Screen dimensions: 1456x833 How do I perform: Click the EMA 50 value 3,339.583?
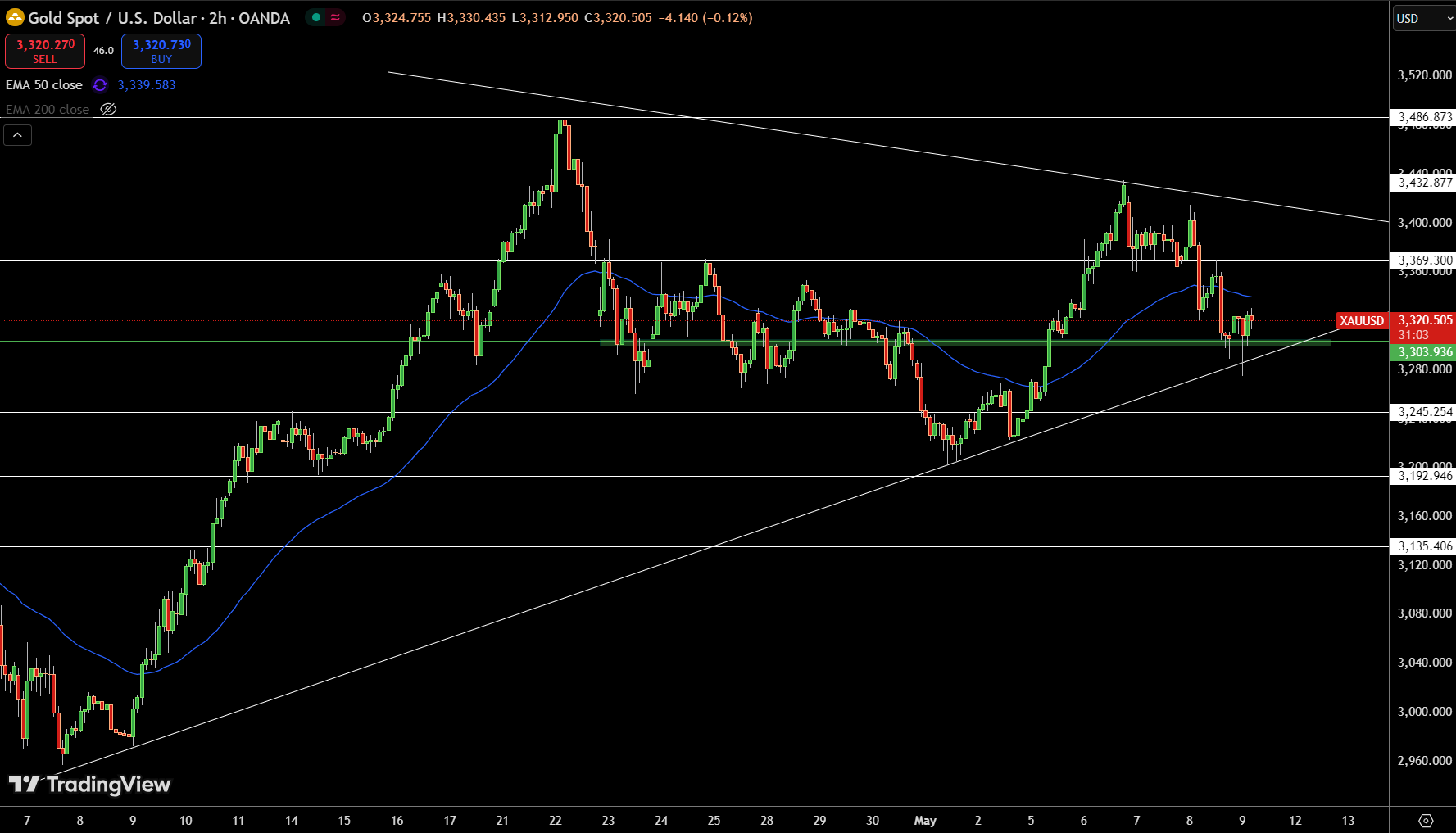[147, 85]
